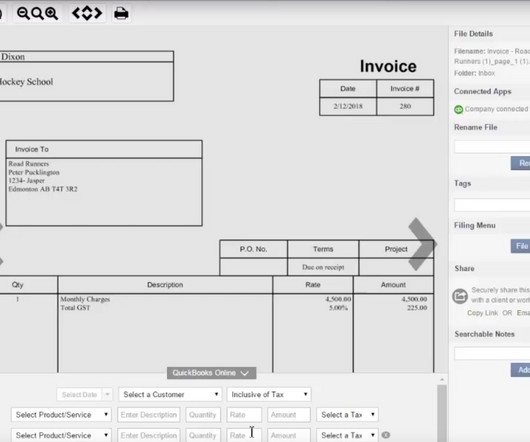
Task: Open the first Select Product/Service dropdown
Action: [61, 415]
